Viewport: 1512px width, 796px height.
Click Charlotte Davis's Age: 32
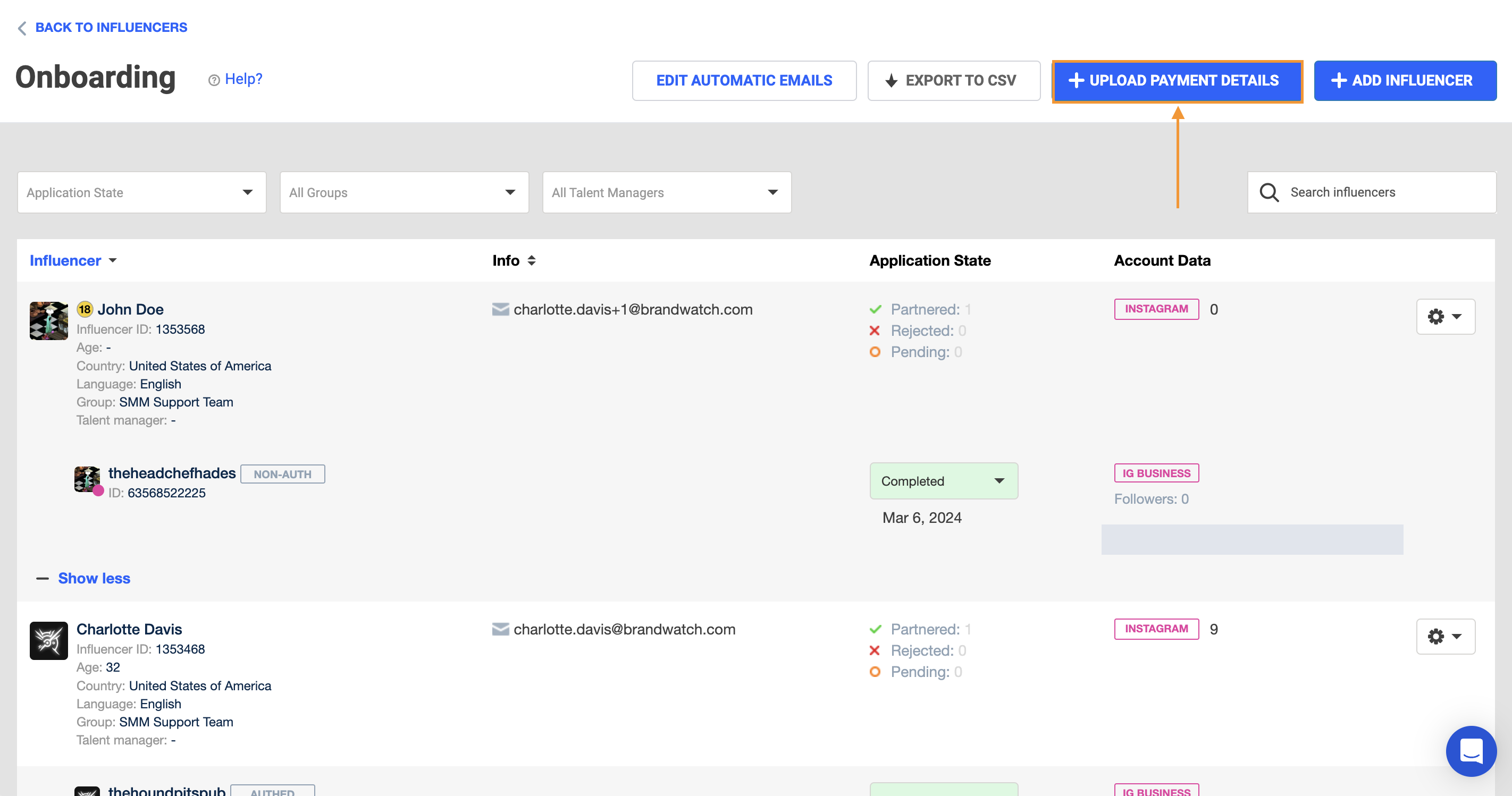(x=98, y=667)
